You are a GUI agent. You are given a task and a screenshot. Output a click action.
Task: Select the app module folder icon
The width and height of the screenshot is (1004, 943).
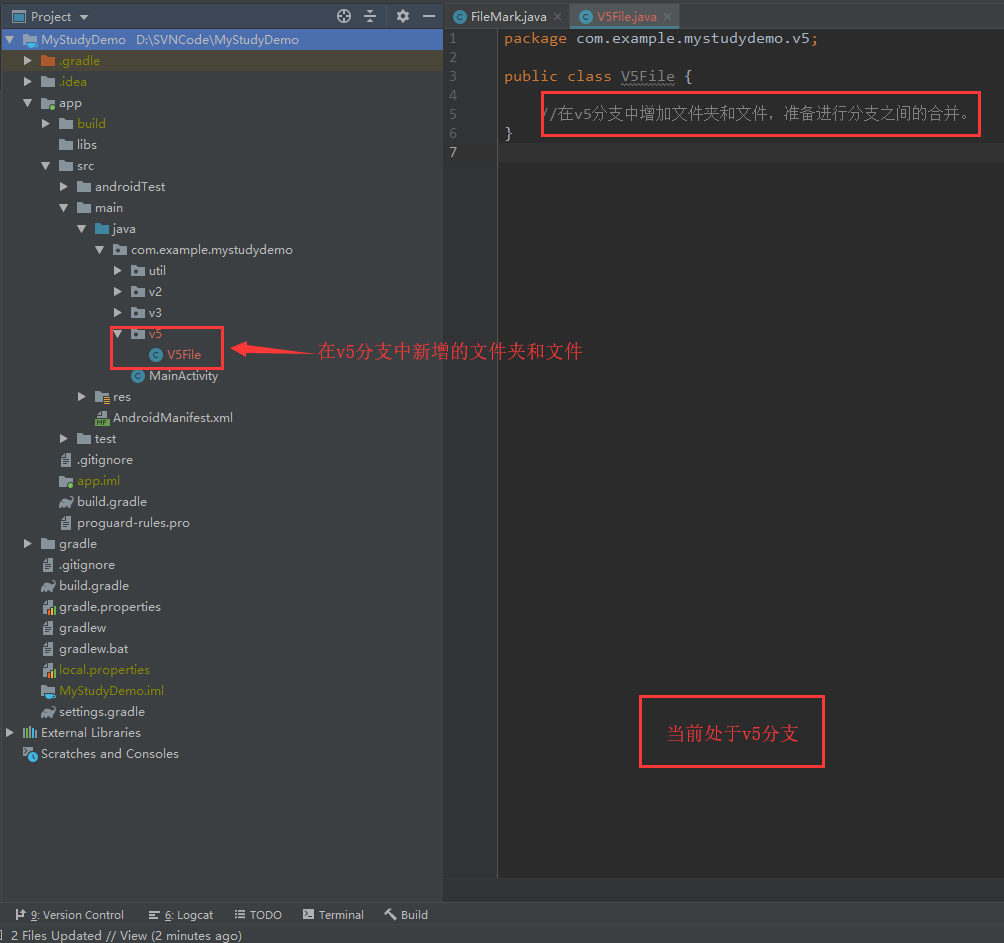pyautogui.click(x=48, y=103)
